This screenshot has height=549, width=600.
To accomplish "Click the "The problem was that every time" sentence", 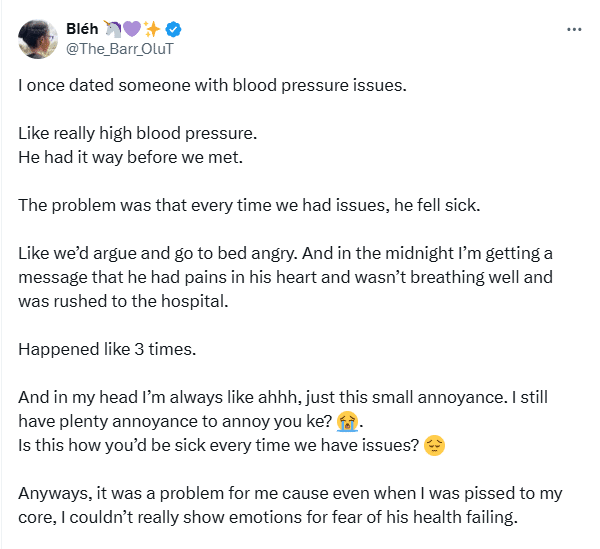I will (x=247, y=205).
